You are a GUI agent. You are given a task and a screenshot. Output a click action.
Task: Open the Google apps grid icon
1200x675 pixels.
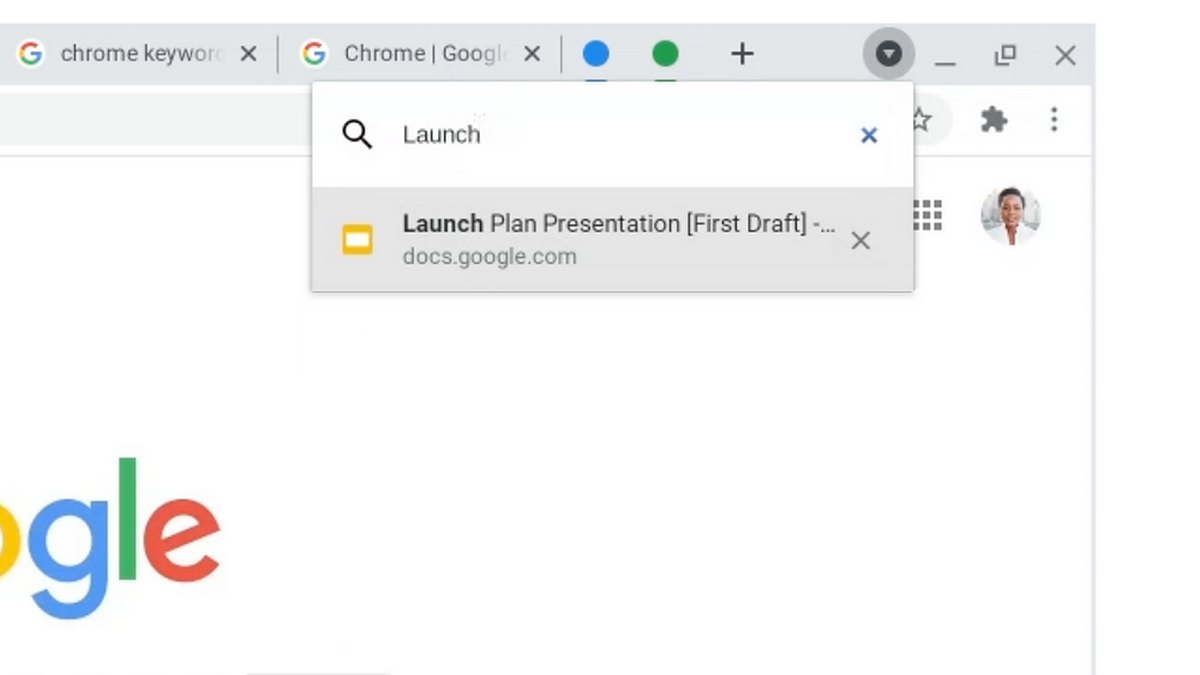point(927,215)
